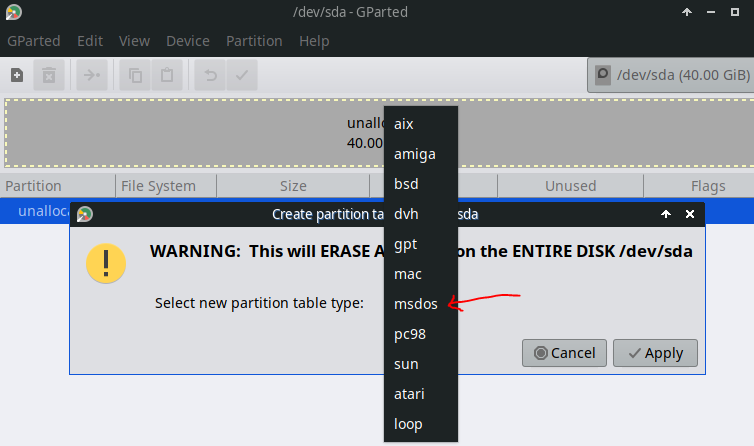Choose dvh from the list
754x446 pixels.
(421, 214)
